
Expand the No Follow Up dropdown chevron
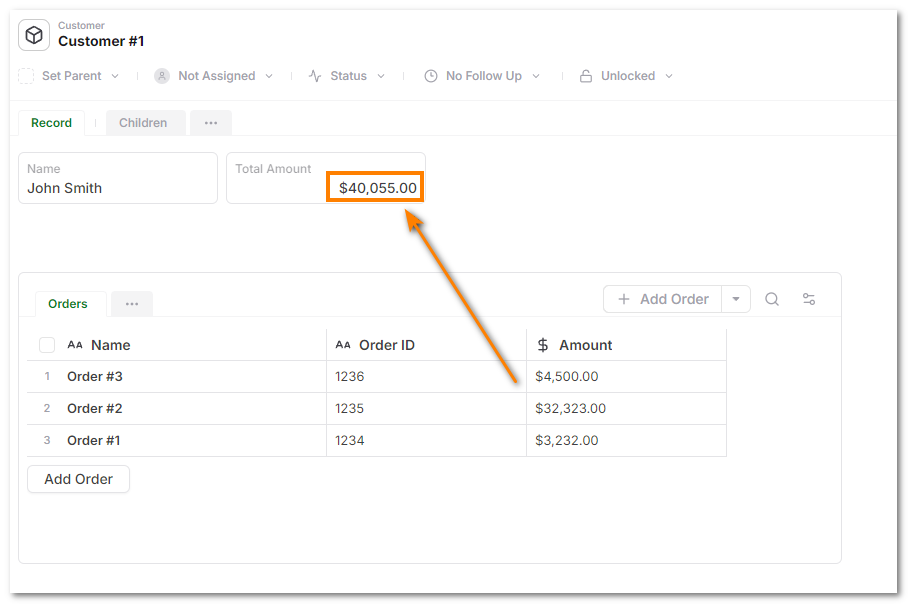[x=536, y=76]
